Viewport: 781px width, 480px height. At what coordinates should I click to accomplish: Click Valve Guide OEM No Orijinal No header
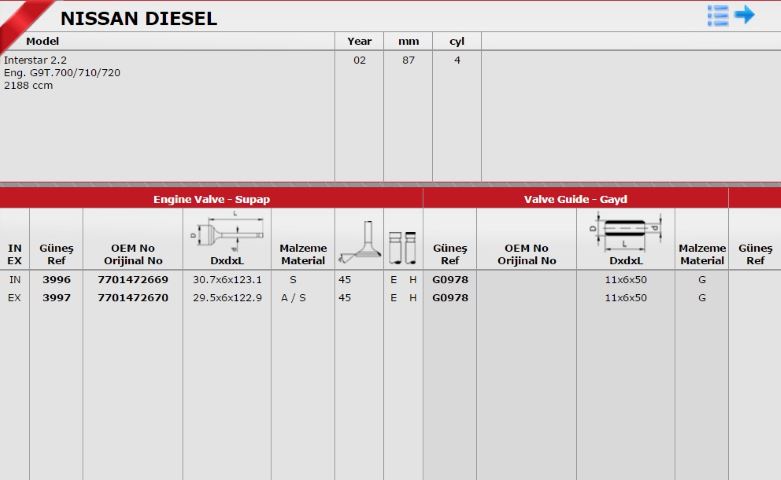(526, 254)
